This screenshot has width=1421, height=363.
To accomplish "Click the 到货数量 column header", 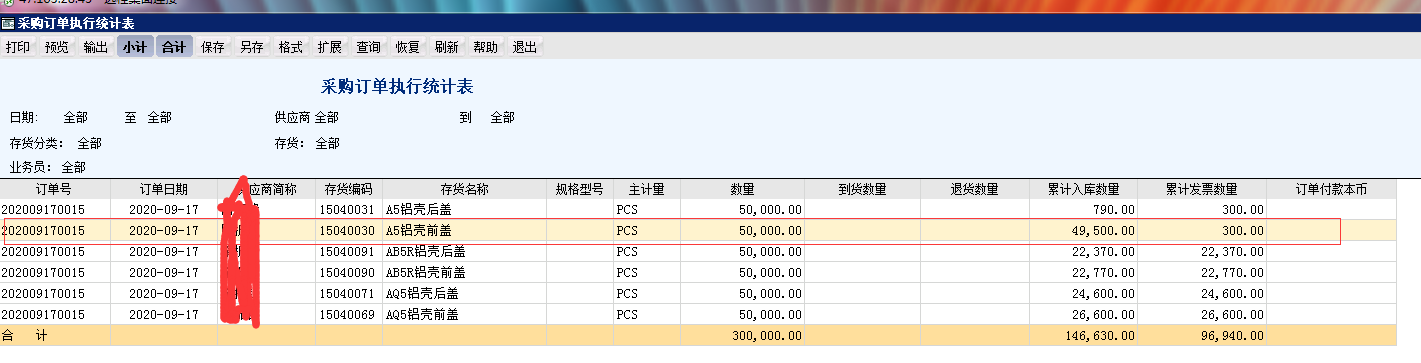I will pyautogui.click(x=862, y=189).
